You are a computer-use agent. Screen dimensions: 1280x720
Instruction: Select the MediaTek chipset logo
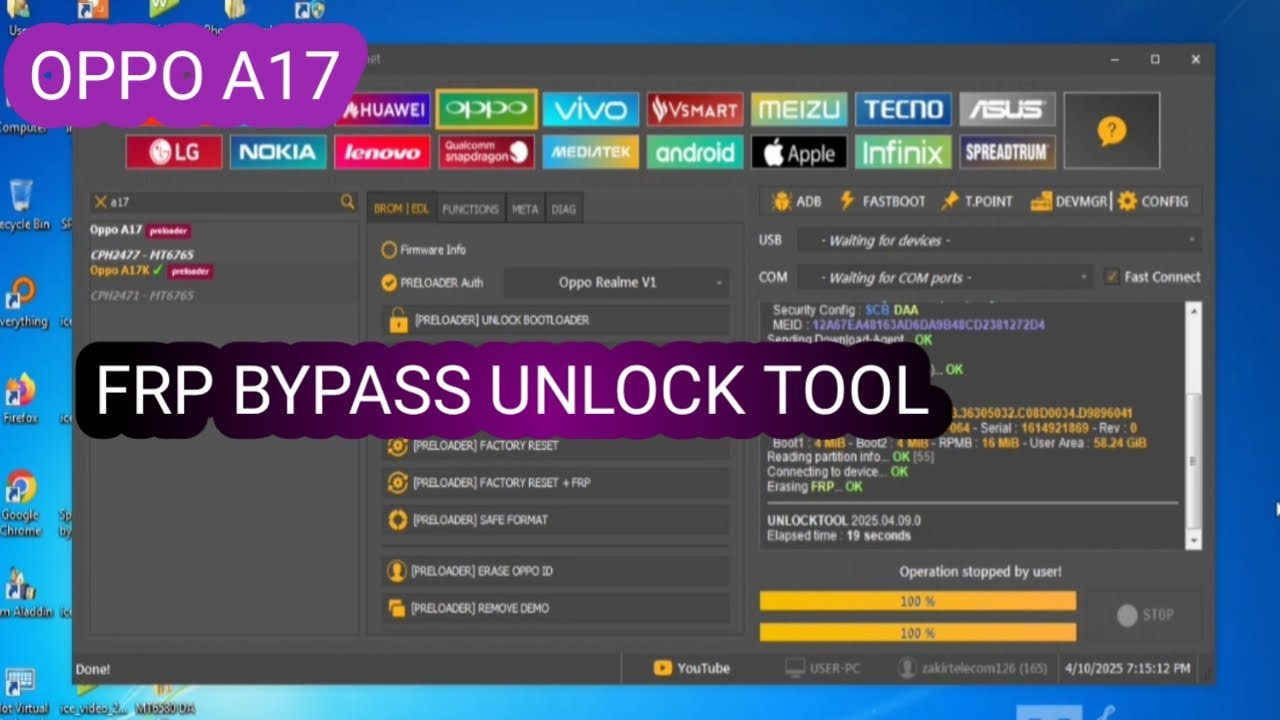click(590, 152)
